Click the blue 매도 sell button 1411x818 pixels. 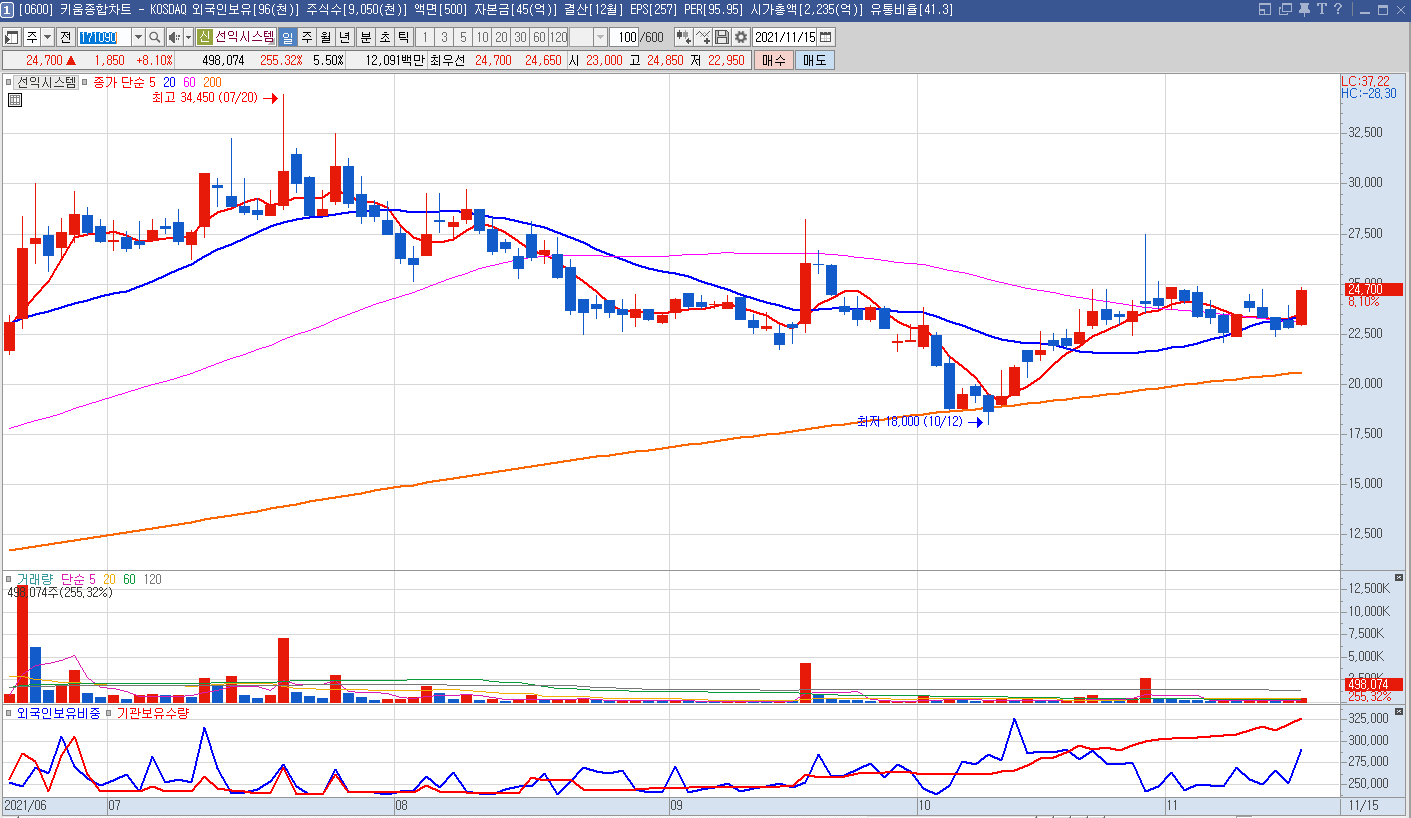click(815, 60)
